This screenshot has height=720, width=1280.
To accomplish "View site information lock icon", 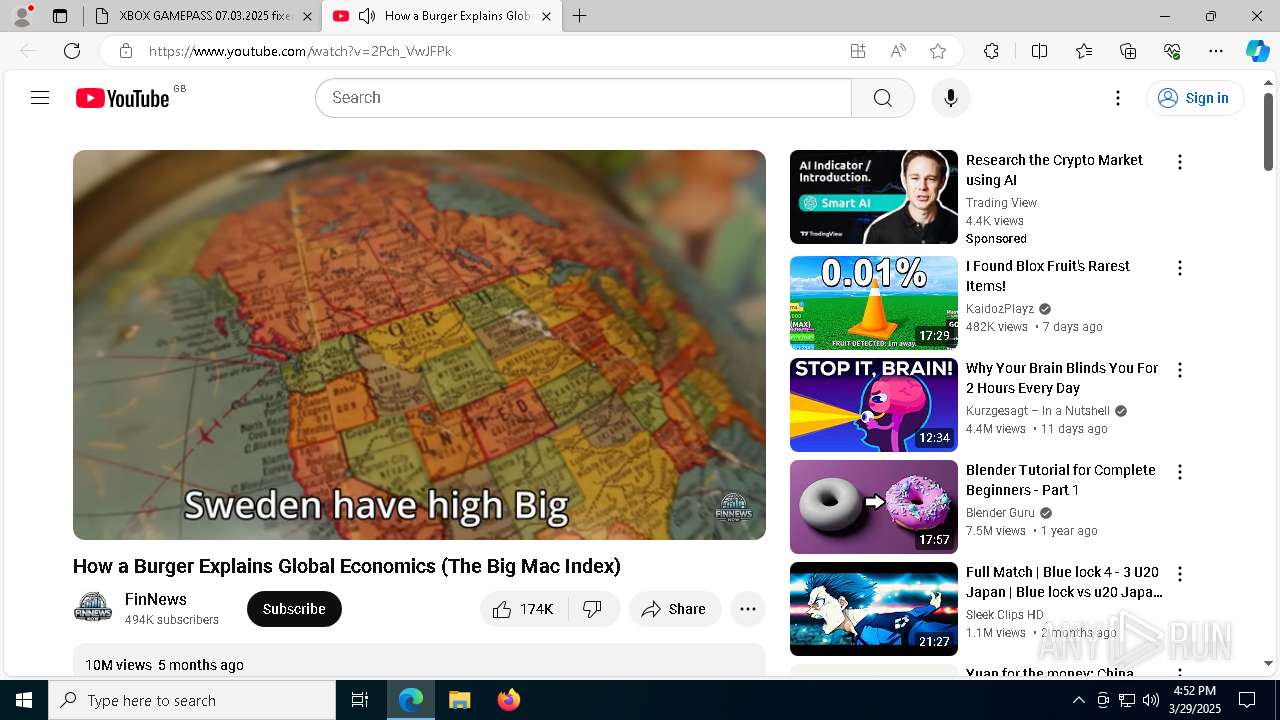I will (x=125, y=51).
